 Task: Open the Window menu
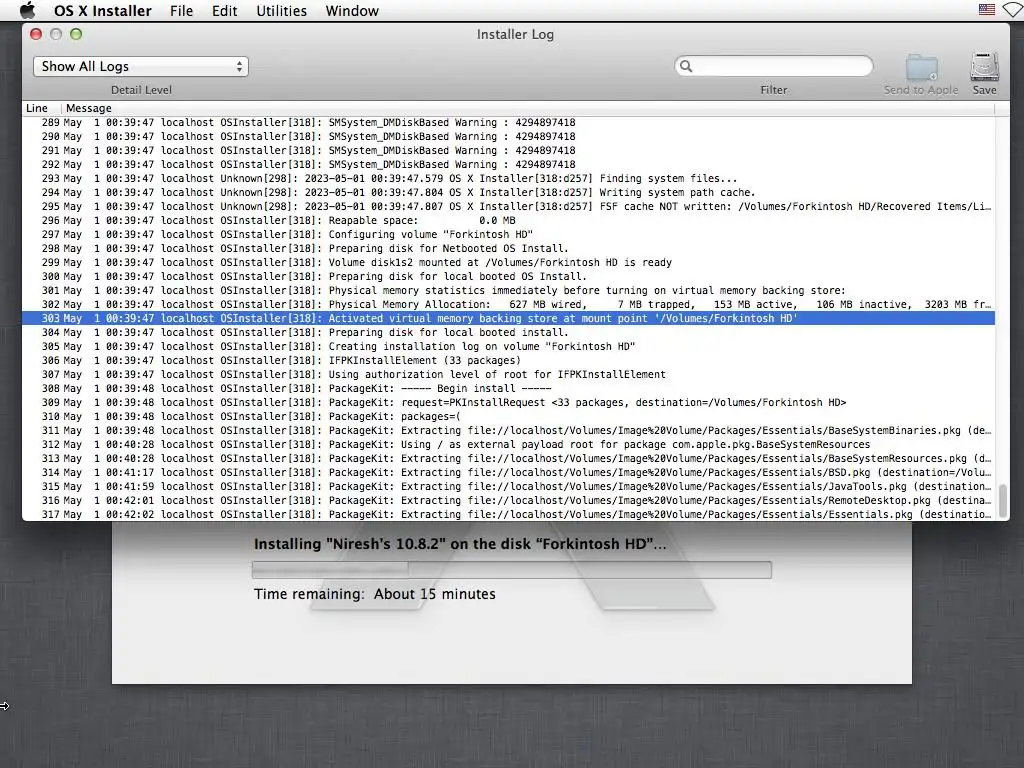[x=352, y=10]
